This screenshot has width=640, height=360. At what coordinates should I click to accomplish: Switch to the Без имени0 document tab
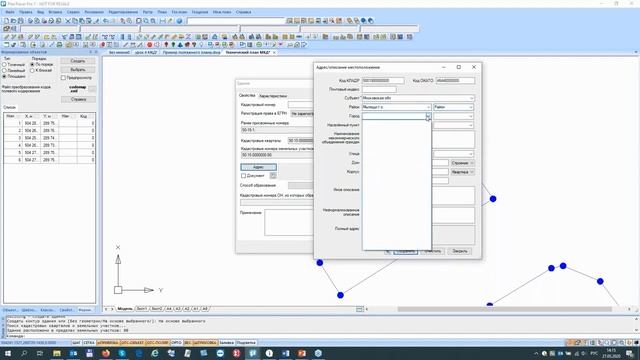click(119, 53)
